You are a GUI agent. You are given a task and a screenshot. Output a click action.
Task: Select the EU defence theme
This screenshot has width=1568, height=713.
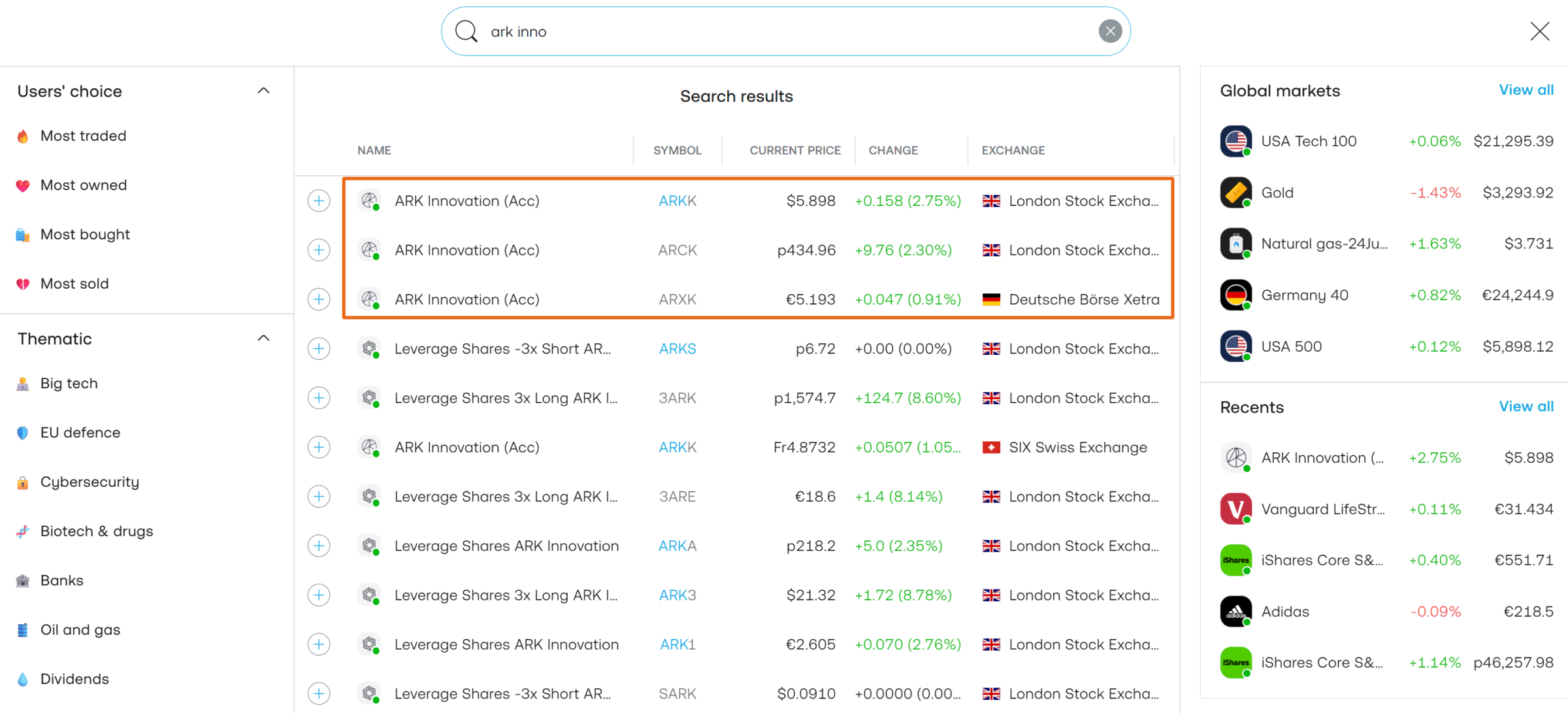pos(80,433)
